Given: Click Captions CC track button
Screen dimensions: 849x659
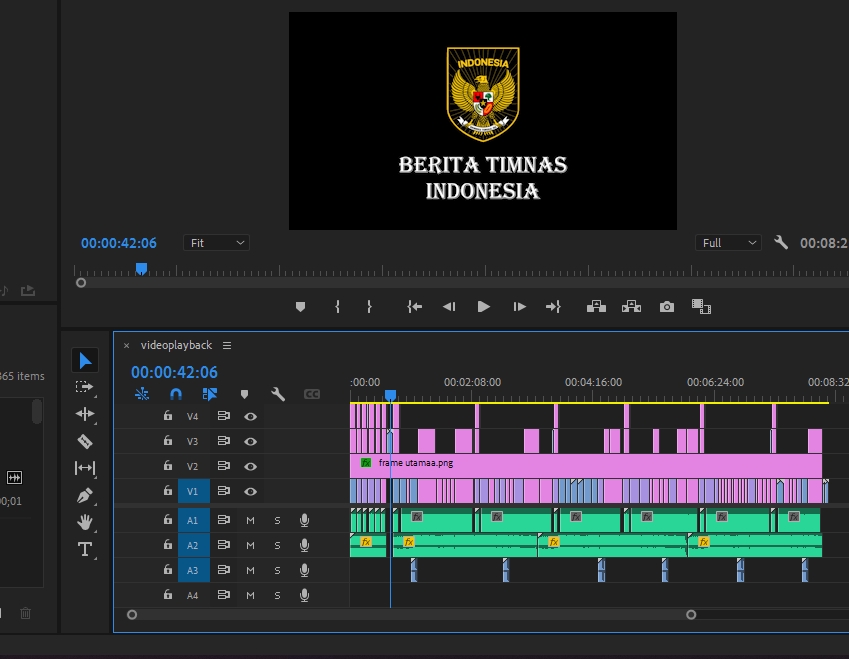Looking at the screenshot, I should [312, 394].
